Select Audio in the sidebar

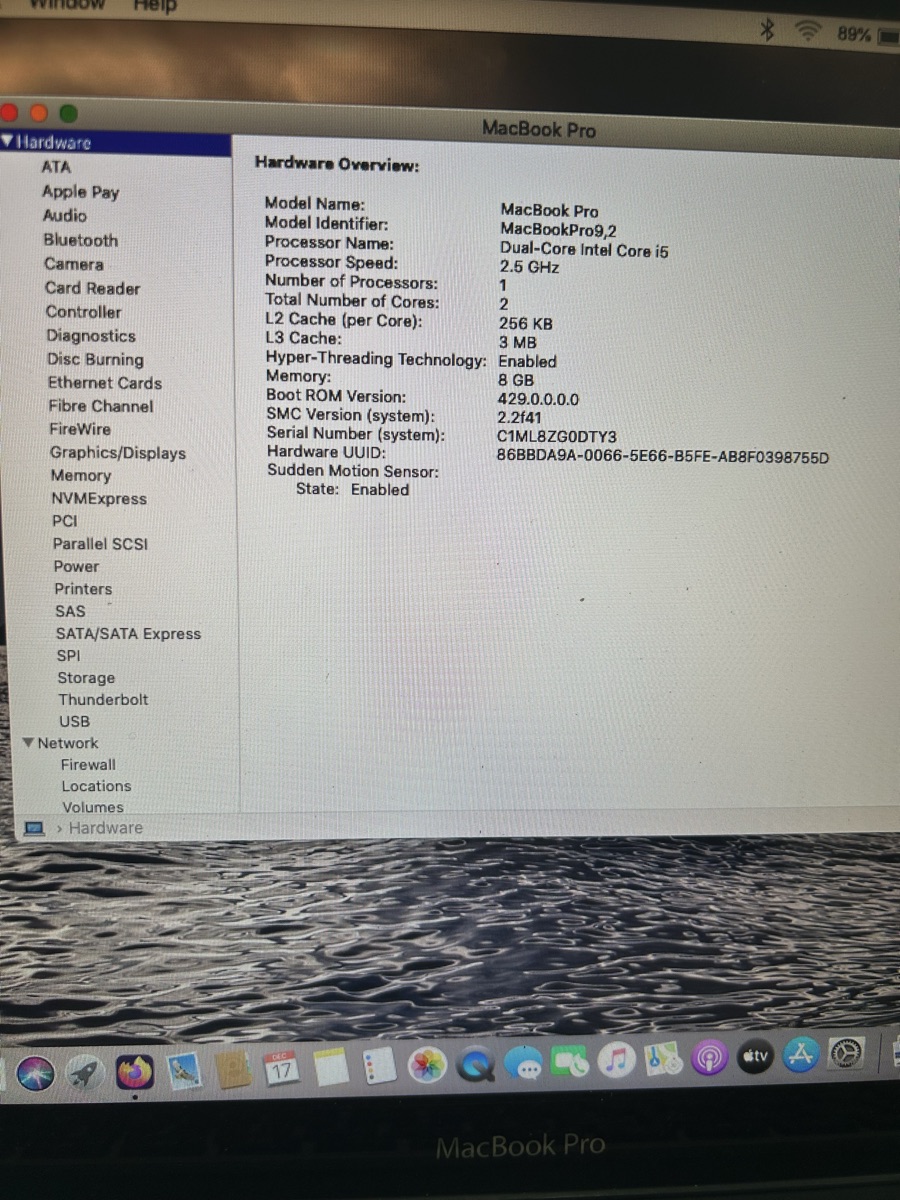[64, 215]
